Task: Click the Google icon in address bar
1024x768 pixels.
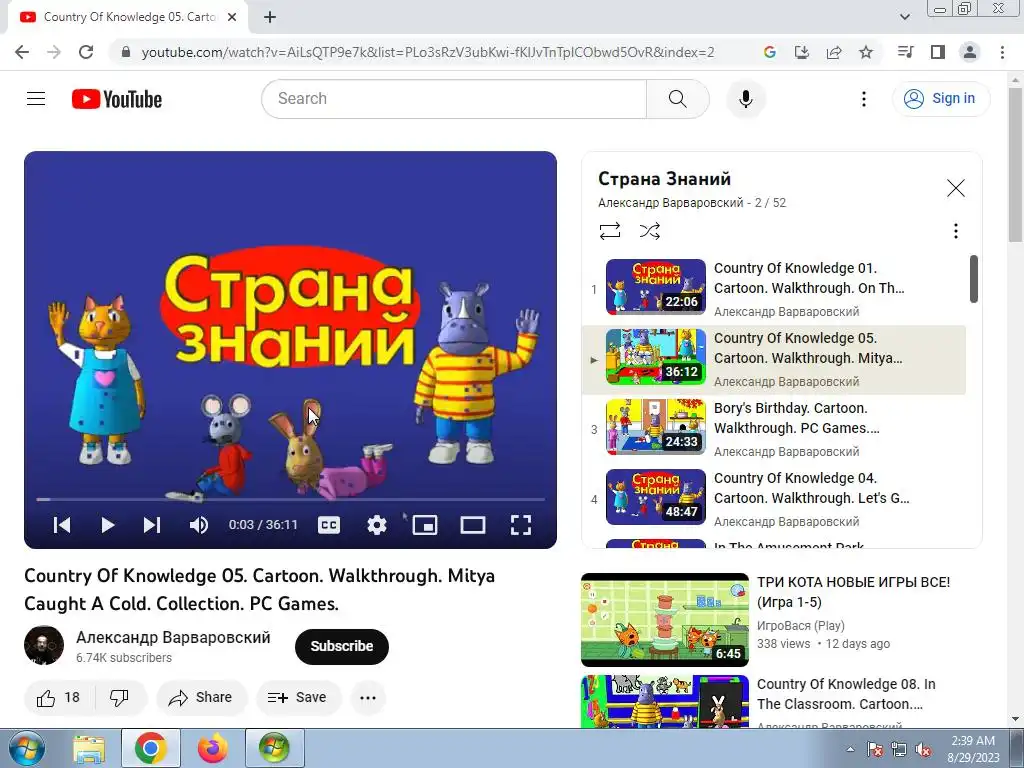Action: (769, 52)
